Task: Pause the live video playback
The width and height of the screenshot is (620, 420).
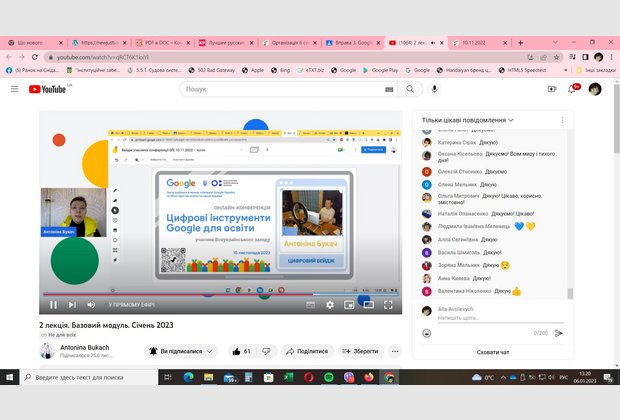Action: [x=53, y=304]
